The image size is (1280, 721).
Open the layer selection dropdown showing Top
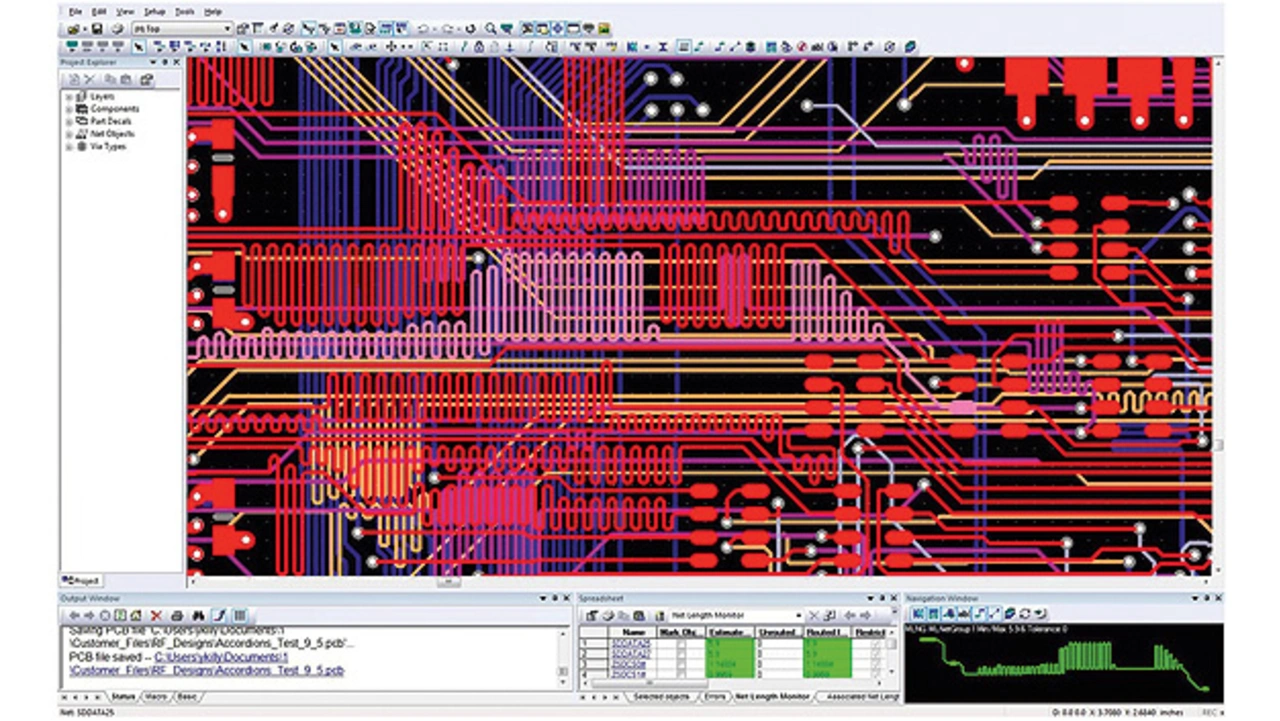(227, 29)
